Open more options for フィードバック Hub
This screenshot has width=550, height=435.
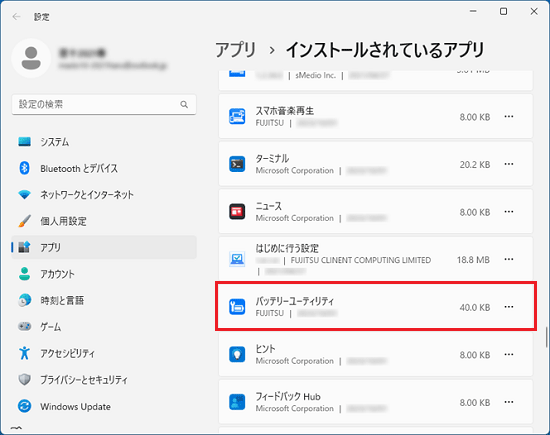(x=509, y=402)
